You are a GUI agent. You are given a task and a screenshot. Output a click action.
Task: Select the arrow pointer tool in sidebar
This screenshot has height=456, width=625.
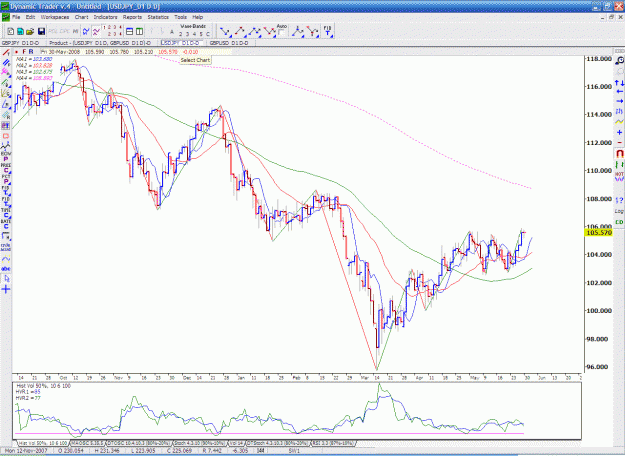point(6,279)
